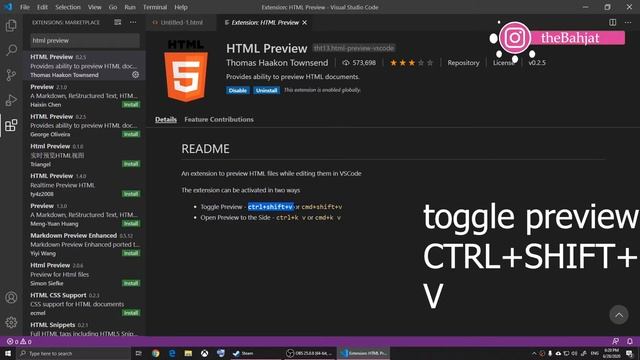Select the Details tab
This screenshot has width=640, height=360.
(x=166, y=120)
